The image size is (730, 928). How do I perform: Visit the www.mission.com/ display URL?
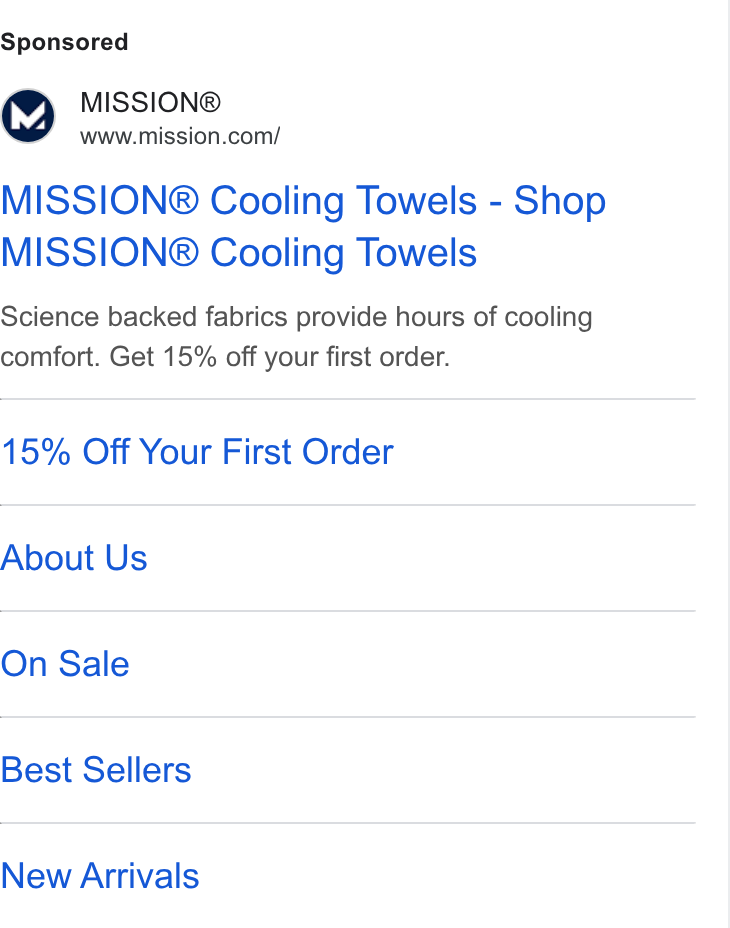coord(180,136)
